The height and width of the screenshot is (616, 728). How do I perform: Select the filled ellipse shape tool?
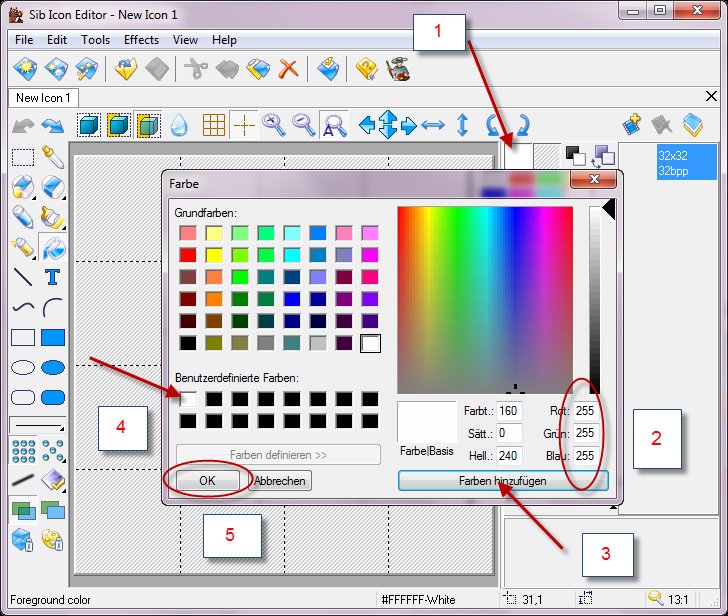53,367
